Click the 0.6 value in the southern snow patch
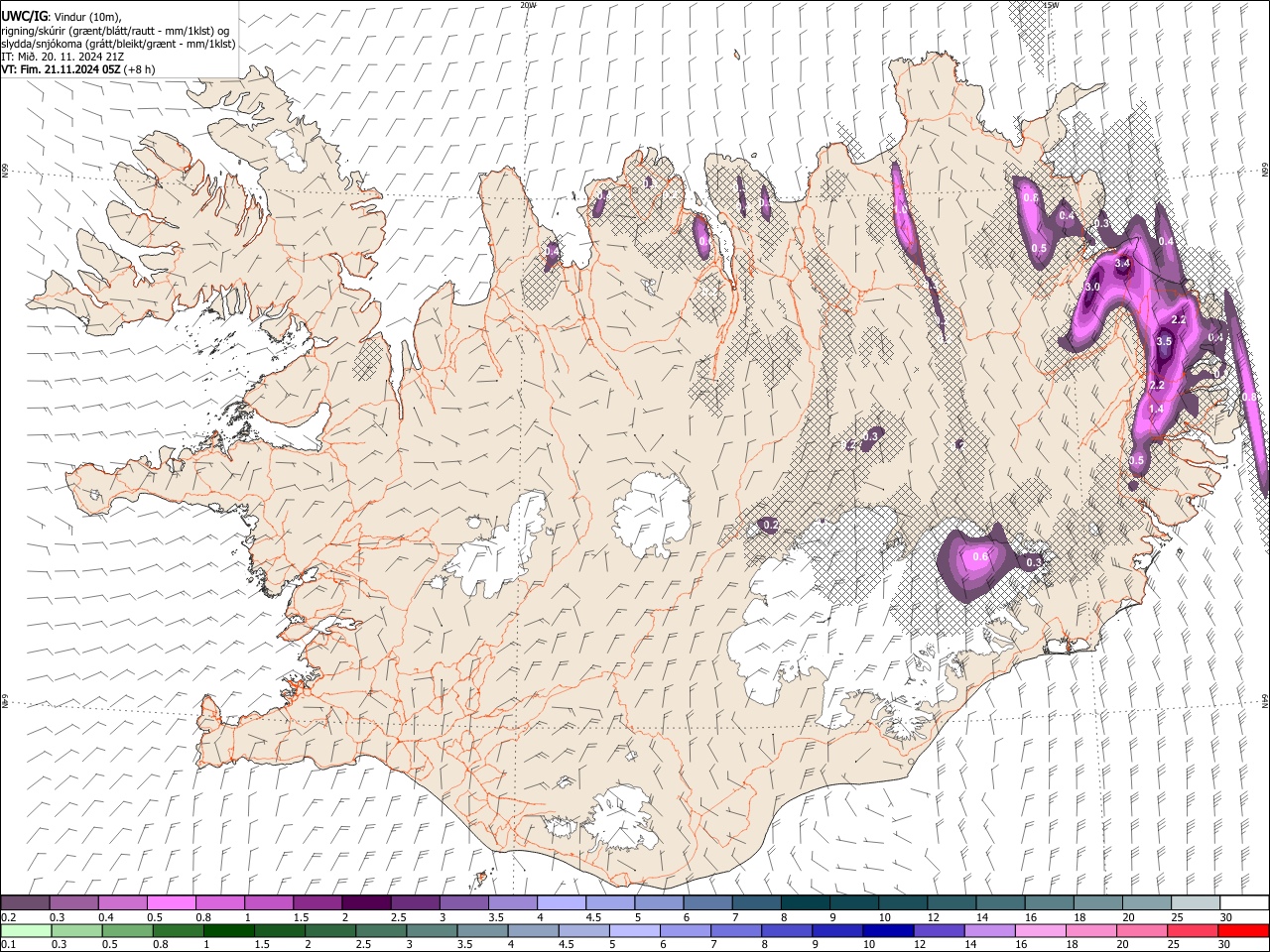This screenshot has width=1270, height=952. (980, 556)
